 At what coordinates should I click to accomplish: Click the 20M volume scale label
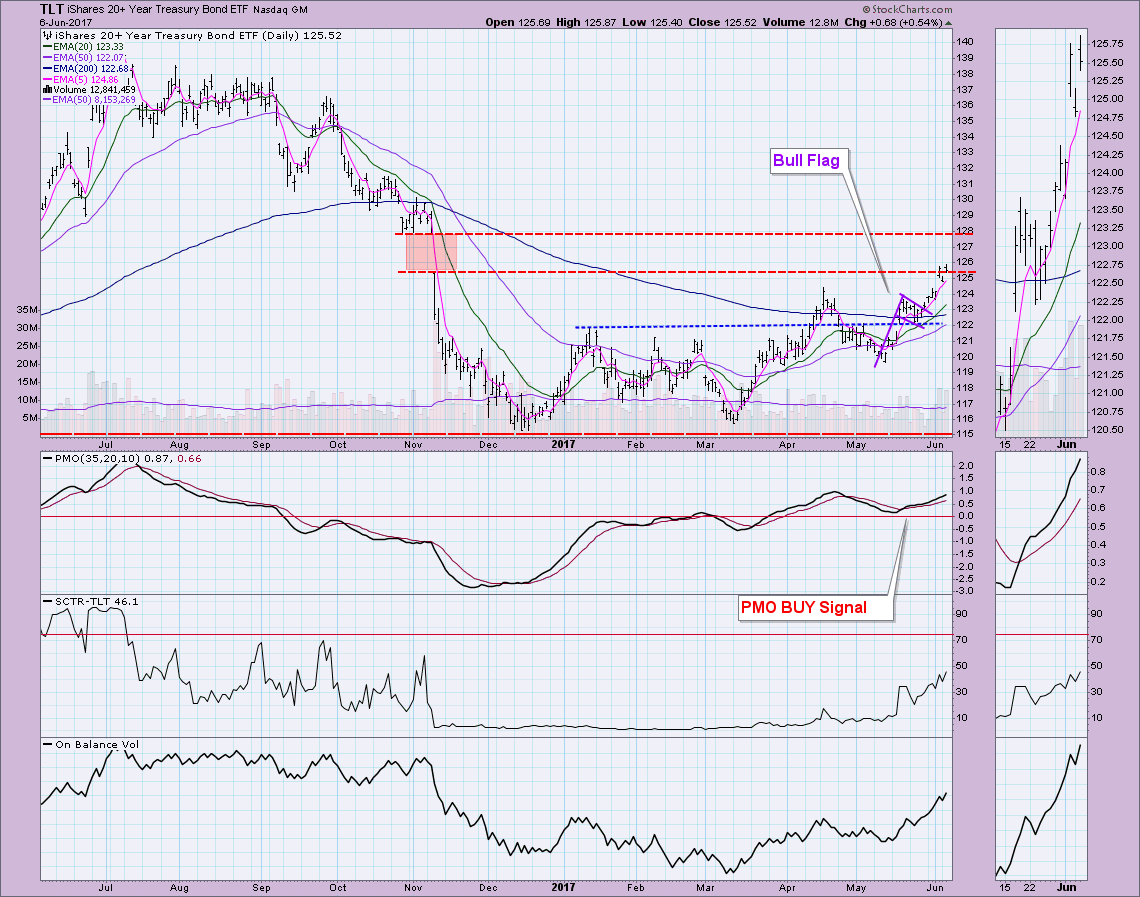coord(28,363)
